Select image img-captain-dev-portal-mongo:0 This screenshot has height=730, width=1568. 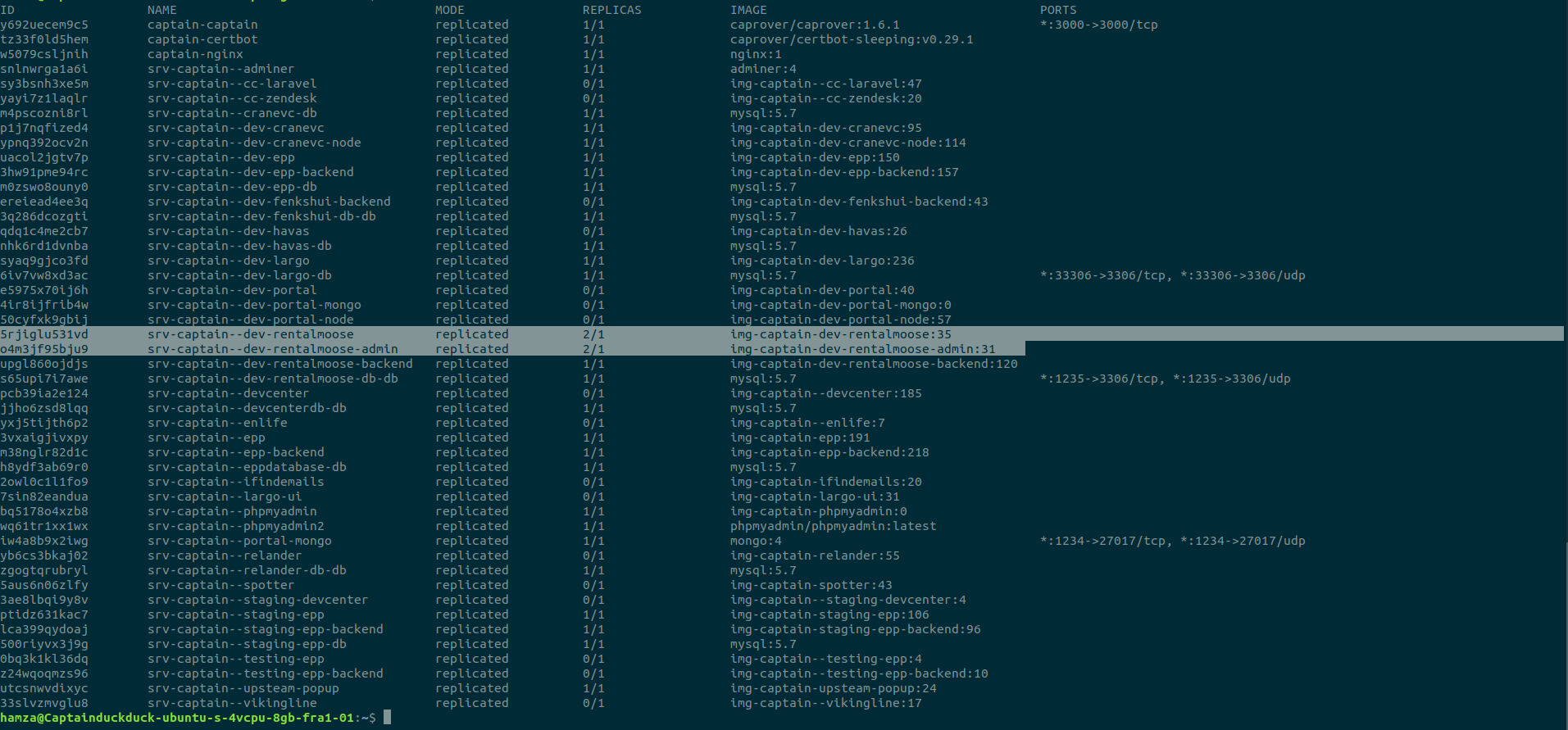841,305
